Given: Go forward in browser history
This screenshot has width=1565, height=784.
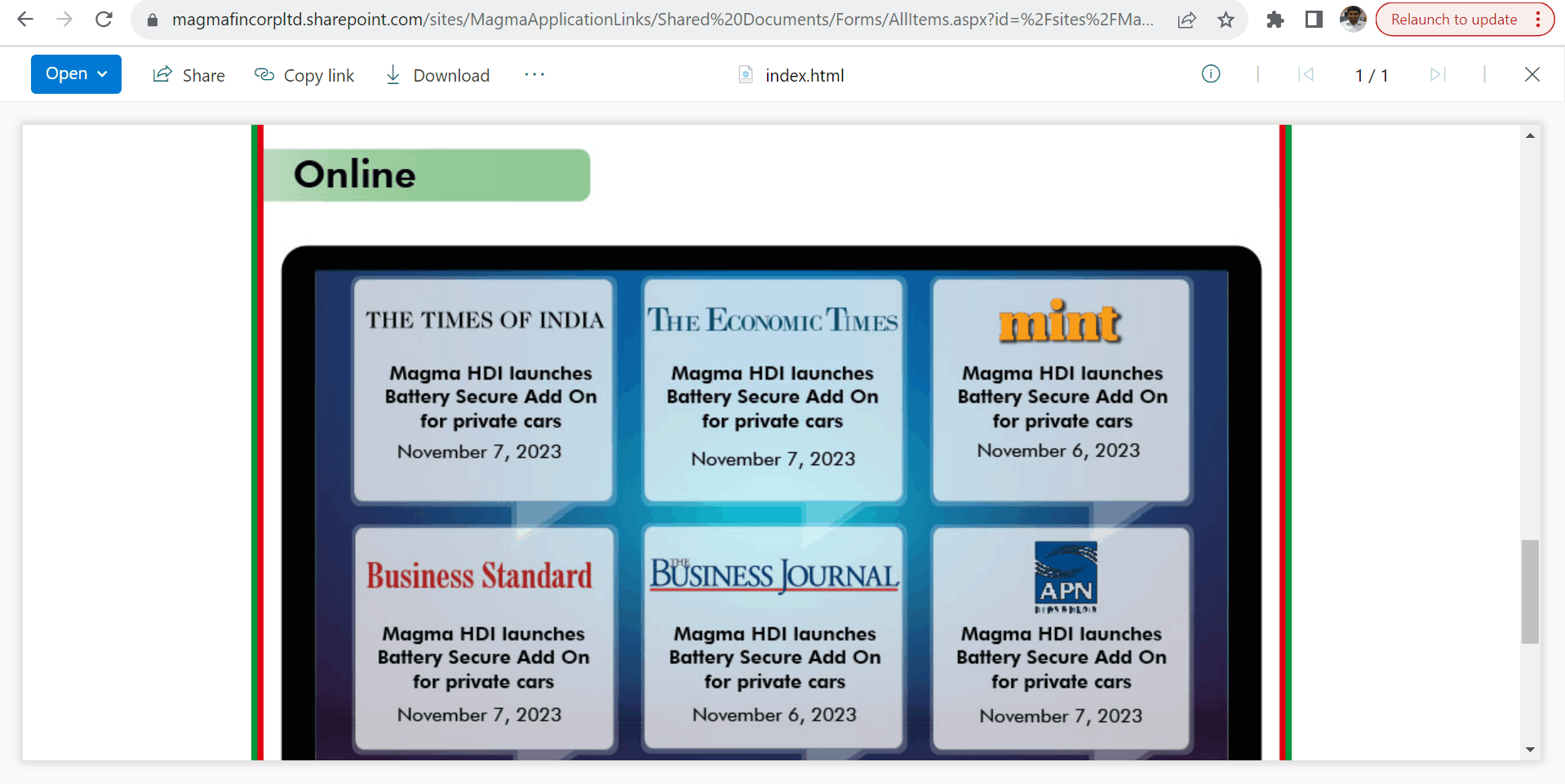Looking at the screenshot, I should point(64,20).
